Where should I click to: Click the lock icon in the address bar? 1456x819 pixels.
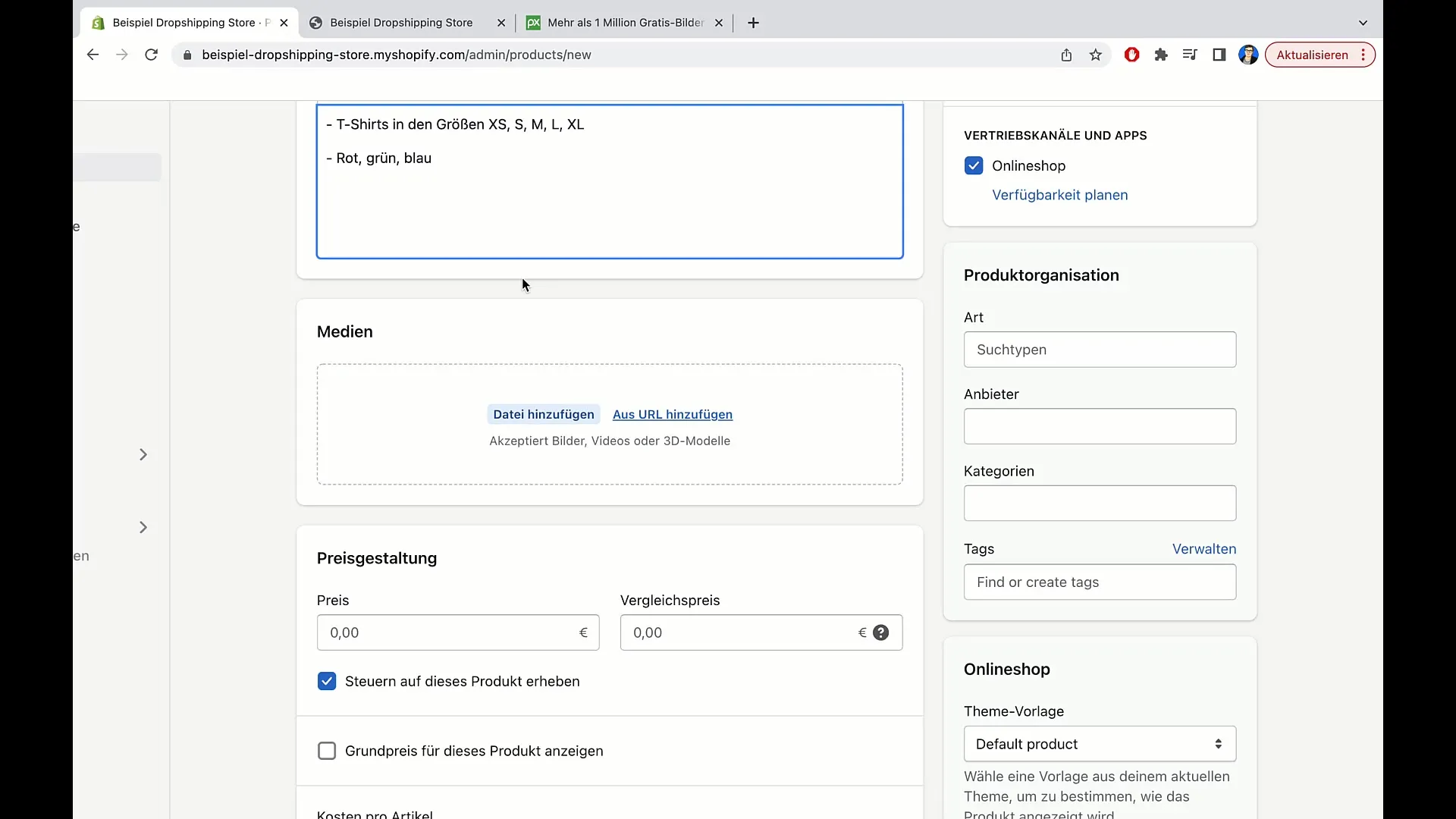coord(187,55)
